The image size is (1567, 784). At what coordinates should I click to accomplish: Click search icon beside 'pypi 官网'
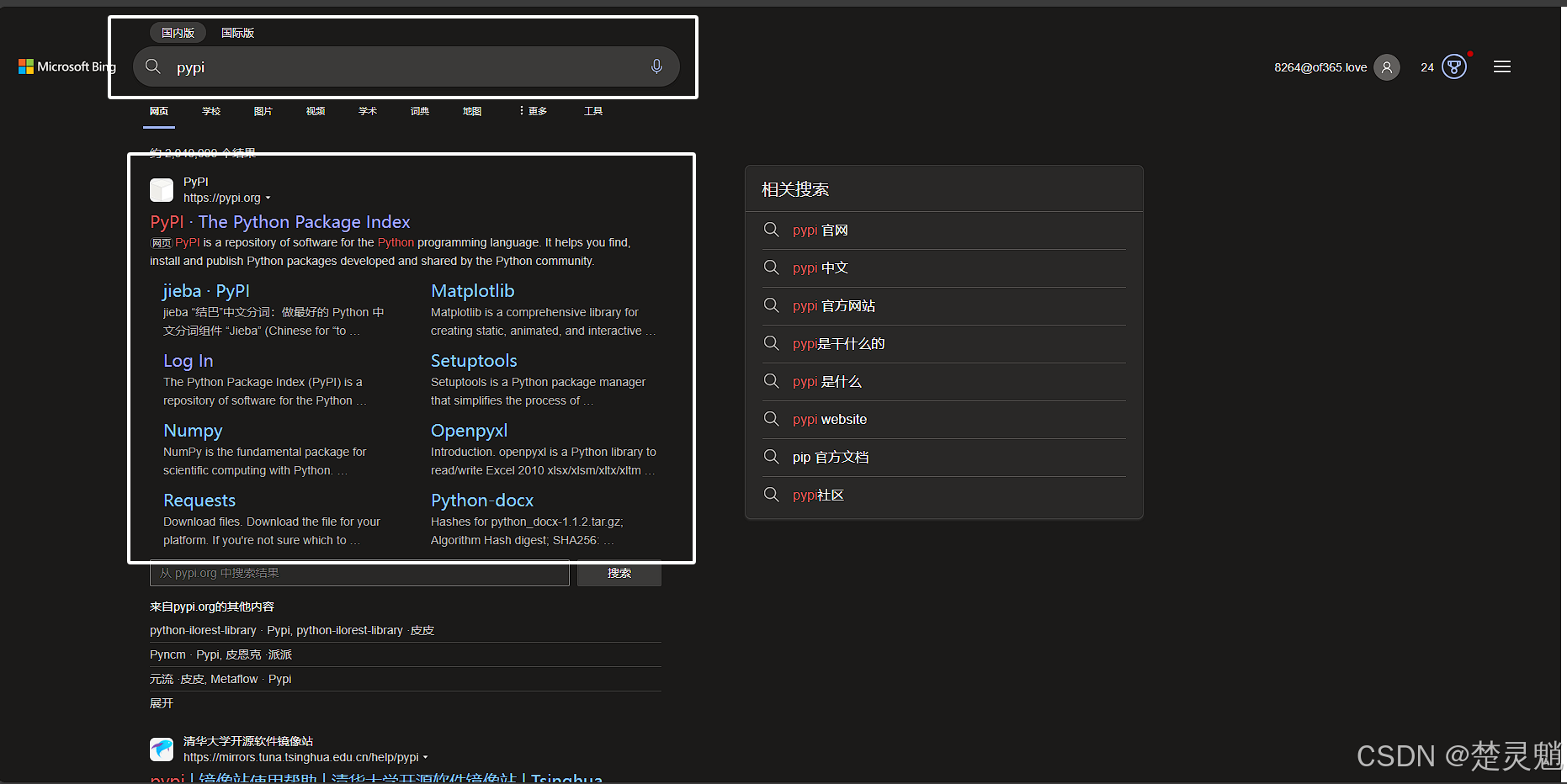[x=771, y=230]
